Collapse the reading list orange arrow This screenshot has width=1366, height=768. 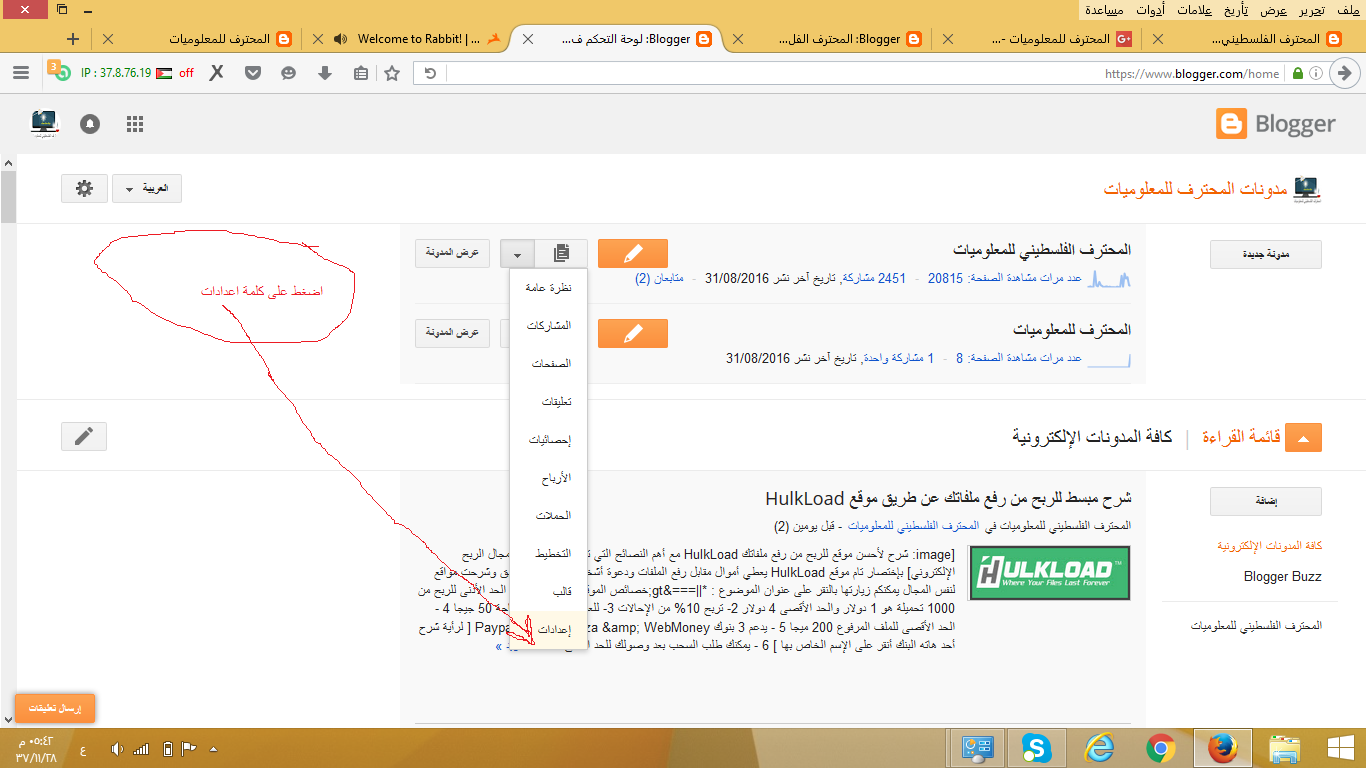[1303, 437]
